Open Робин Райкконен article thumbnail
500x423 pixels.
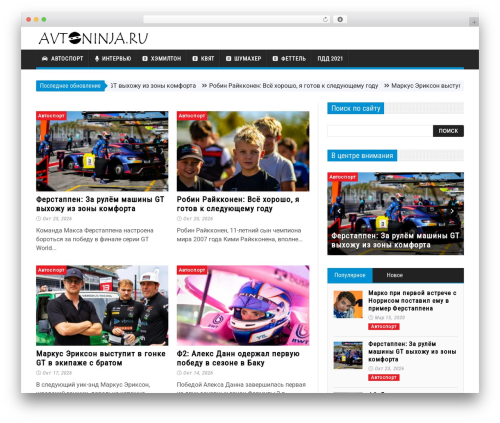[x=243, y=151]
